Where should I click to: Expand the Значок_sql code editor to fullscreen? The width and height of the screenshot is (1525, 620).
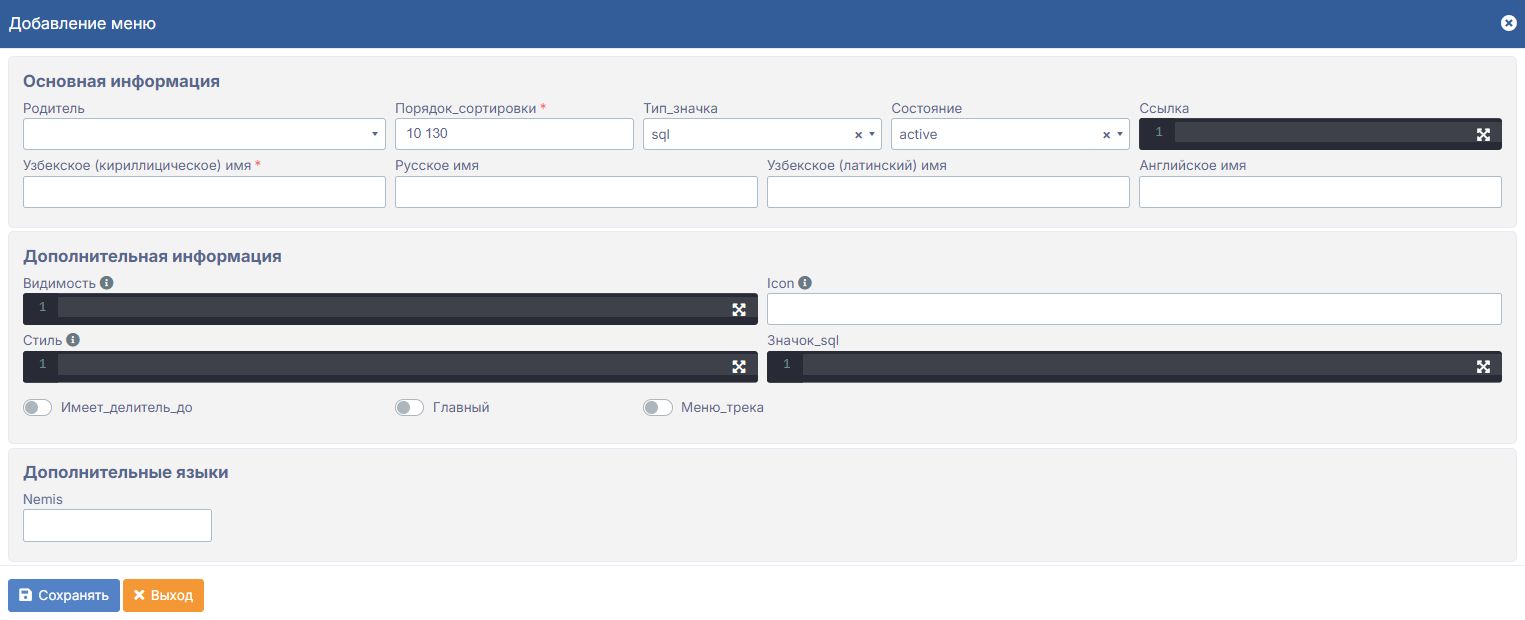pos(1483,366)
